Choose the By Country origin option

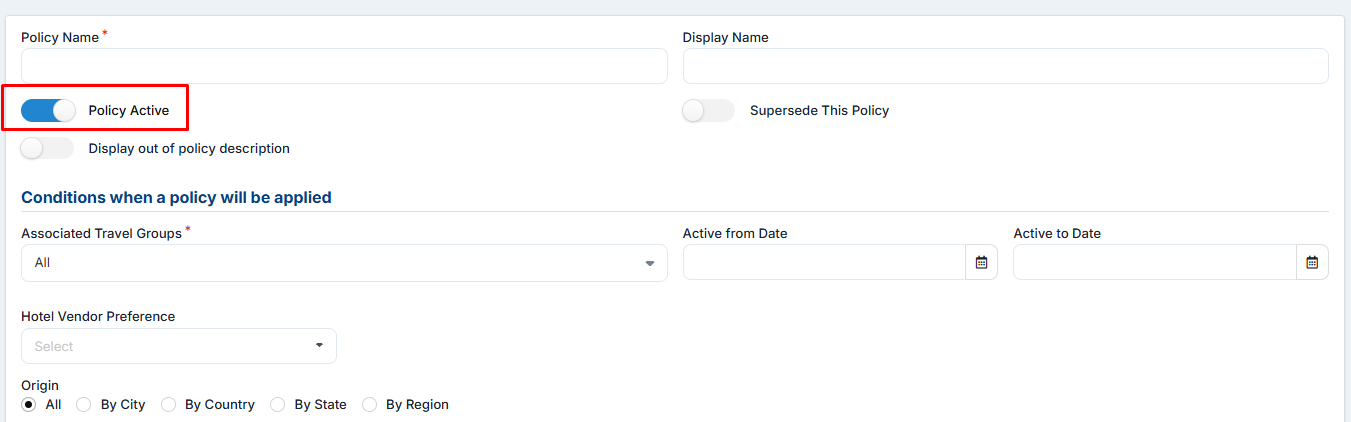(x=169, y=405)
